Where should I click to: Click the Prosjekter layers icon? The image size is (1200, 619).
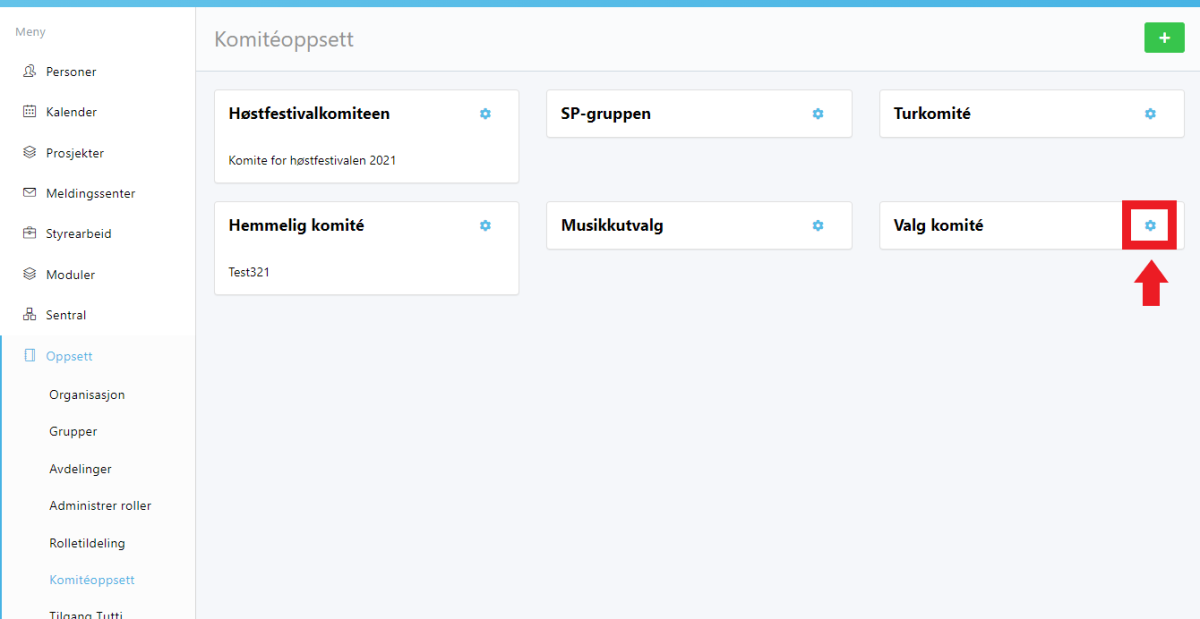point(29,153)
